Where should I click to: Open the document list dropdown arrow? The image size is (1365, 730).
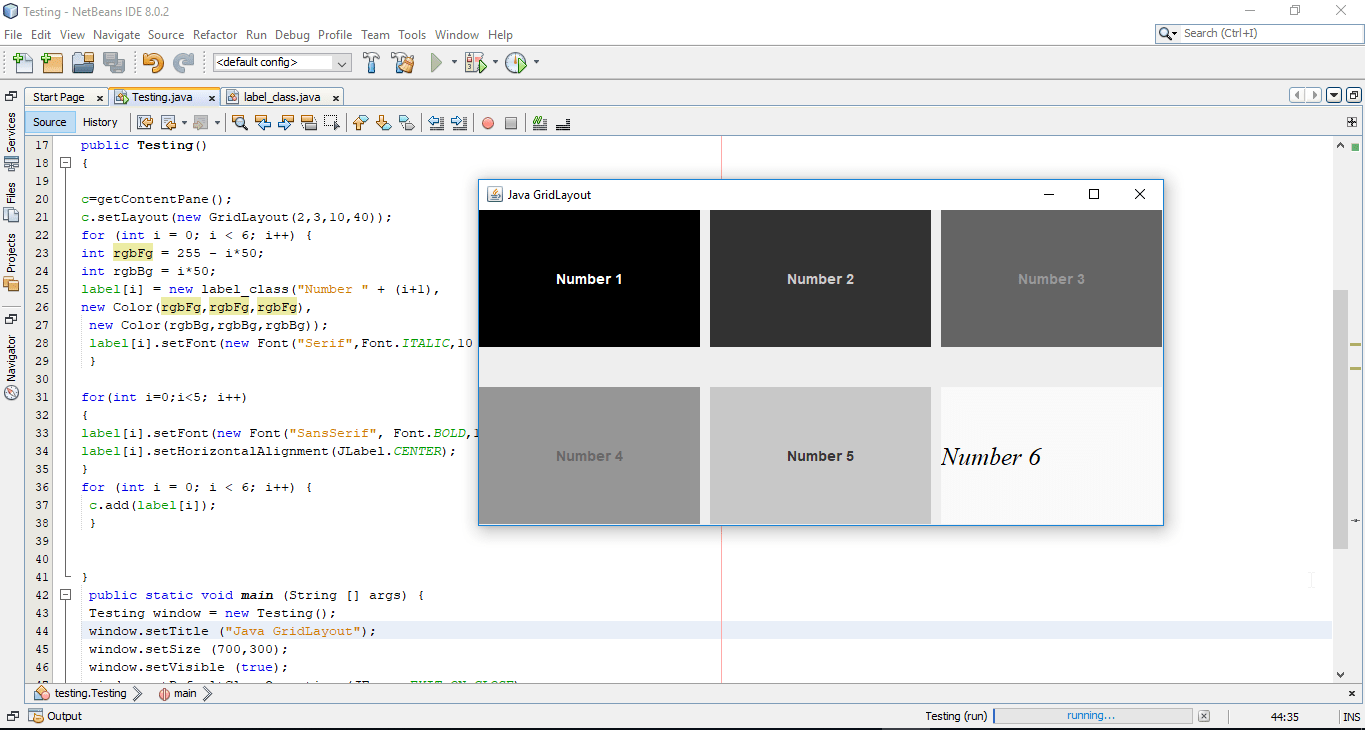click(x=1334, y=96)
